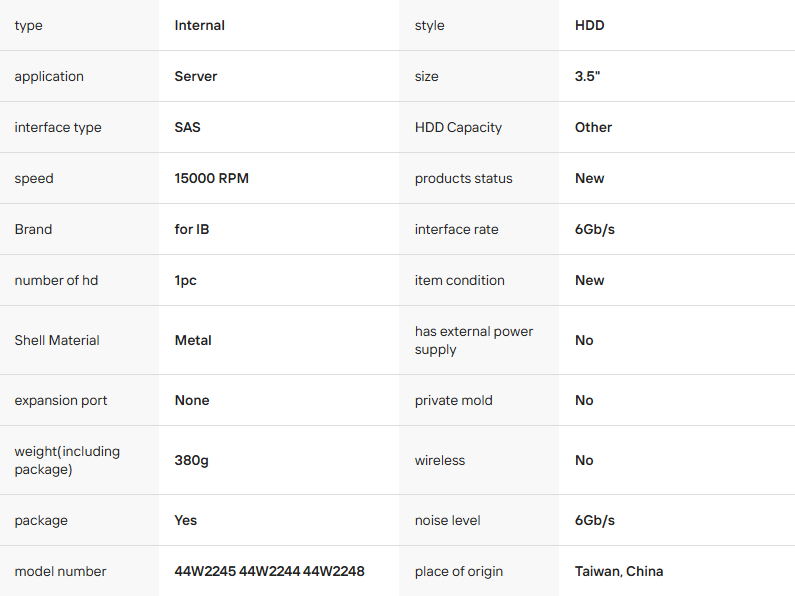Select the 'for IB' brand value

pyautogui.click(x=192, y=229)
